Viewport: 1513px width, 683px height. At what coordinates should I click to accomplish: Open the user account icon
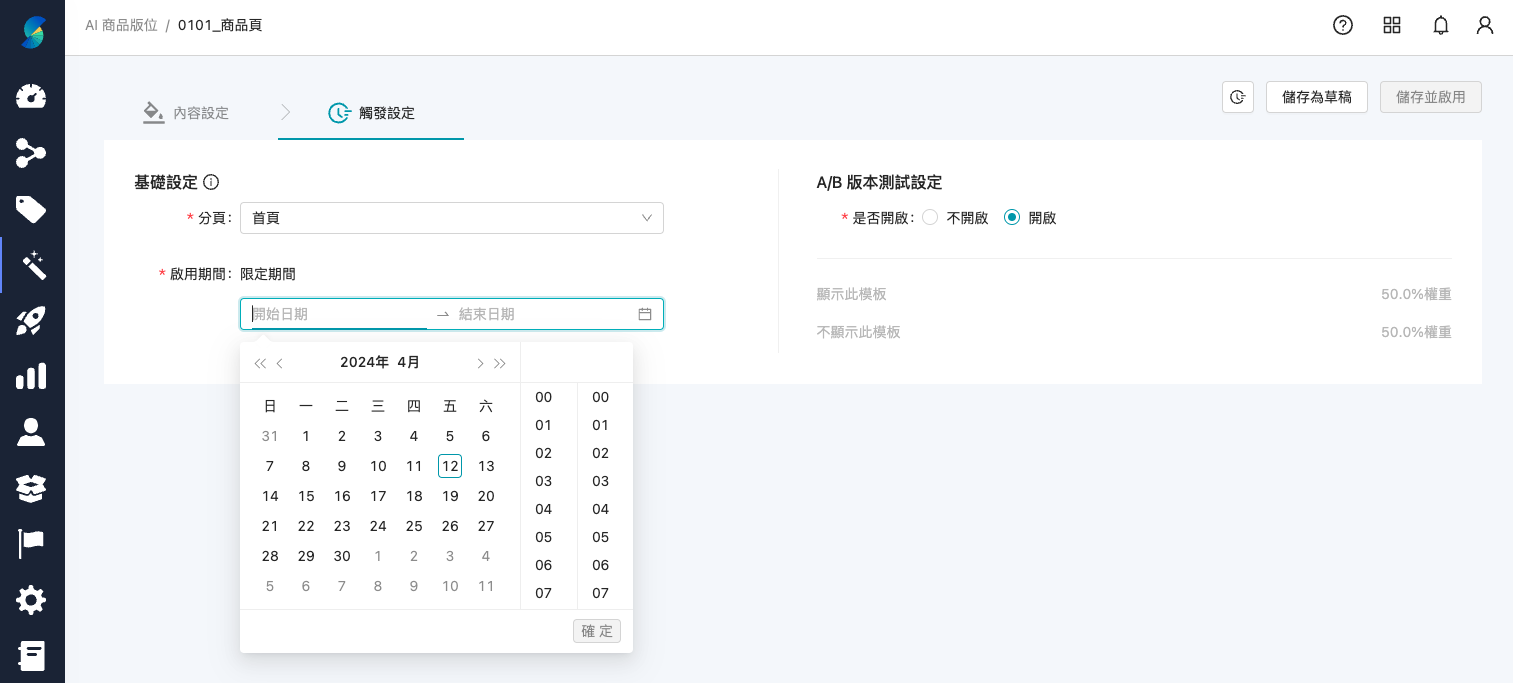(1485, 25)
